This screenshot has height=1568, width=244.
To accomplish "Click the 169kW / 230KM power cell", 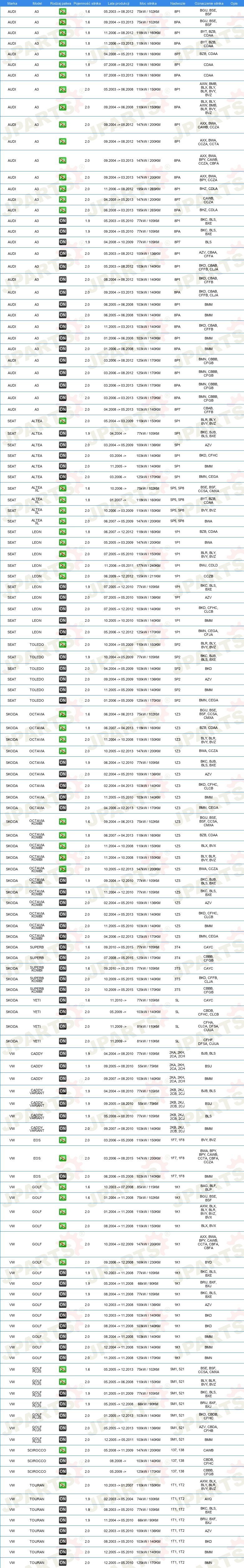I will point(148,1262).
